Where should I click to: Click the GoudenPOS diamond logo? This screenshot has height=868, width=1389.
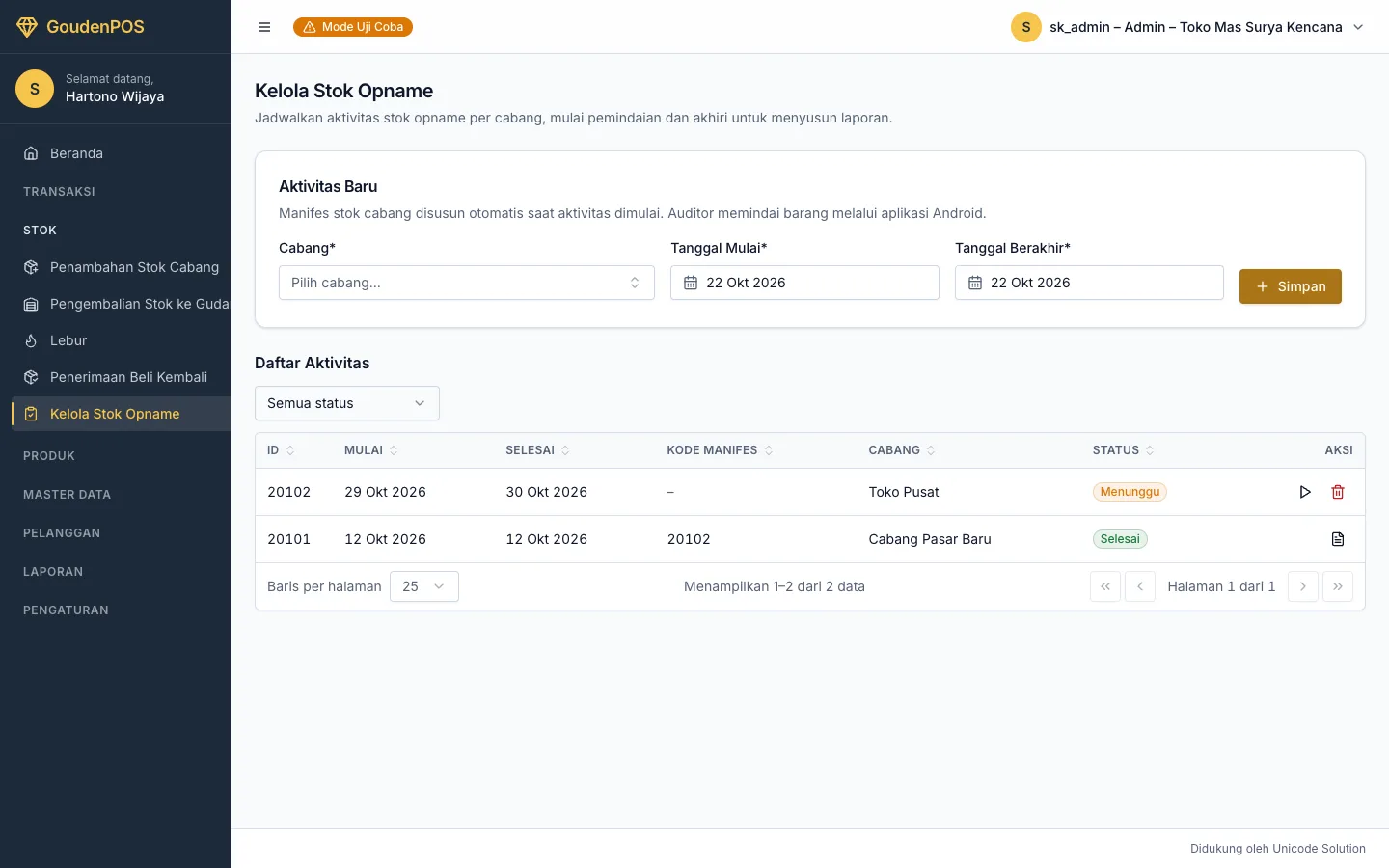click(x=27, y=27)
